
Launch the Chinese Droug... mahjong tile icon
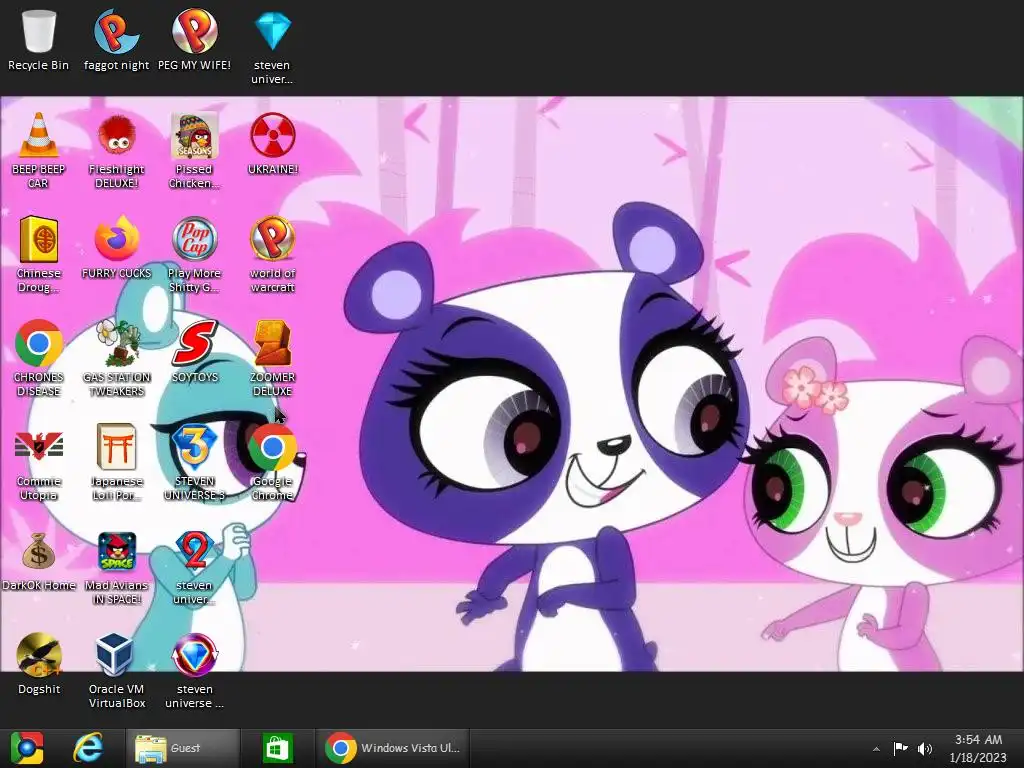pos(39,255)
